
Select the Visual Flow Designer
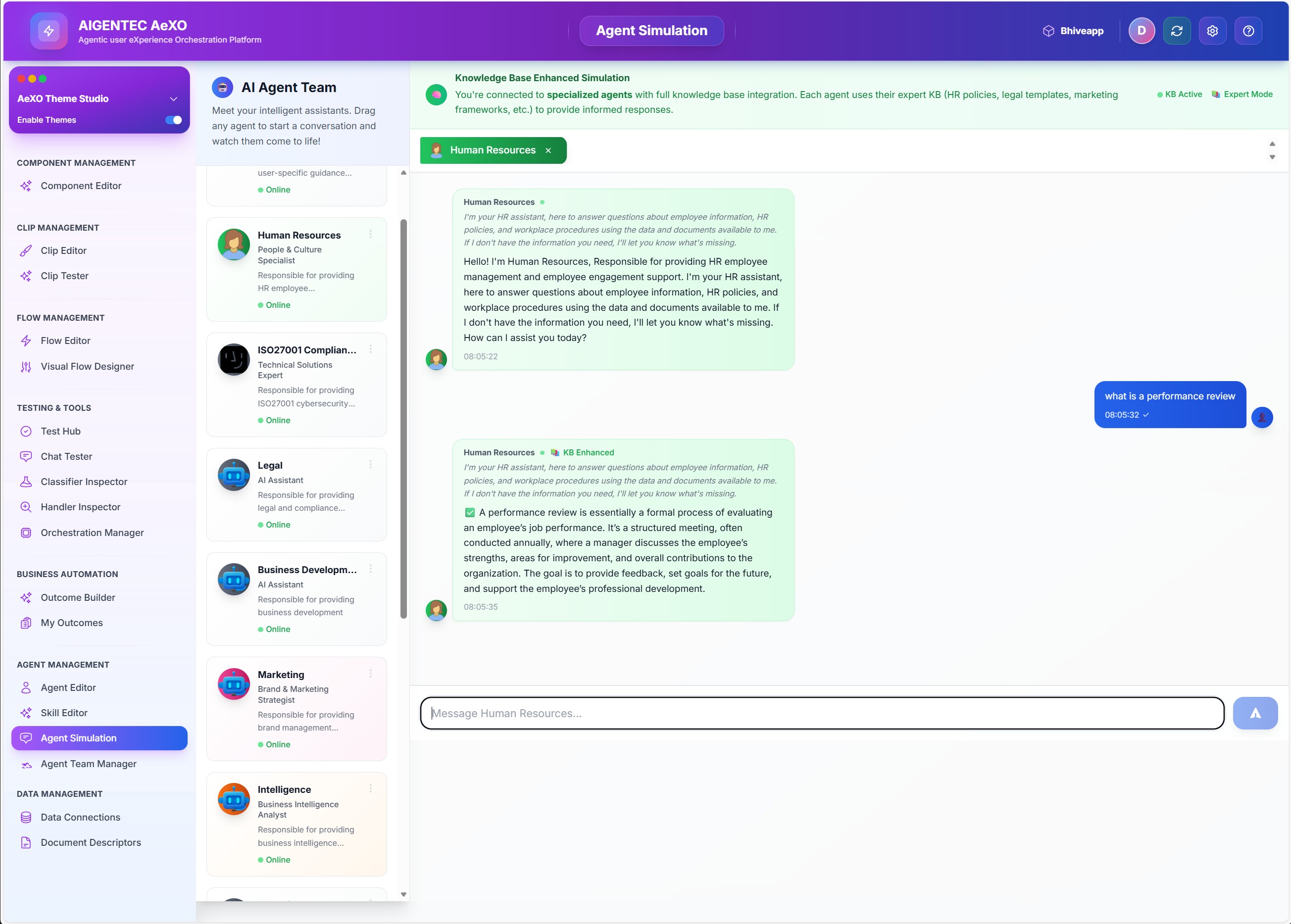point(87,366)
